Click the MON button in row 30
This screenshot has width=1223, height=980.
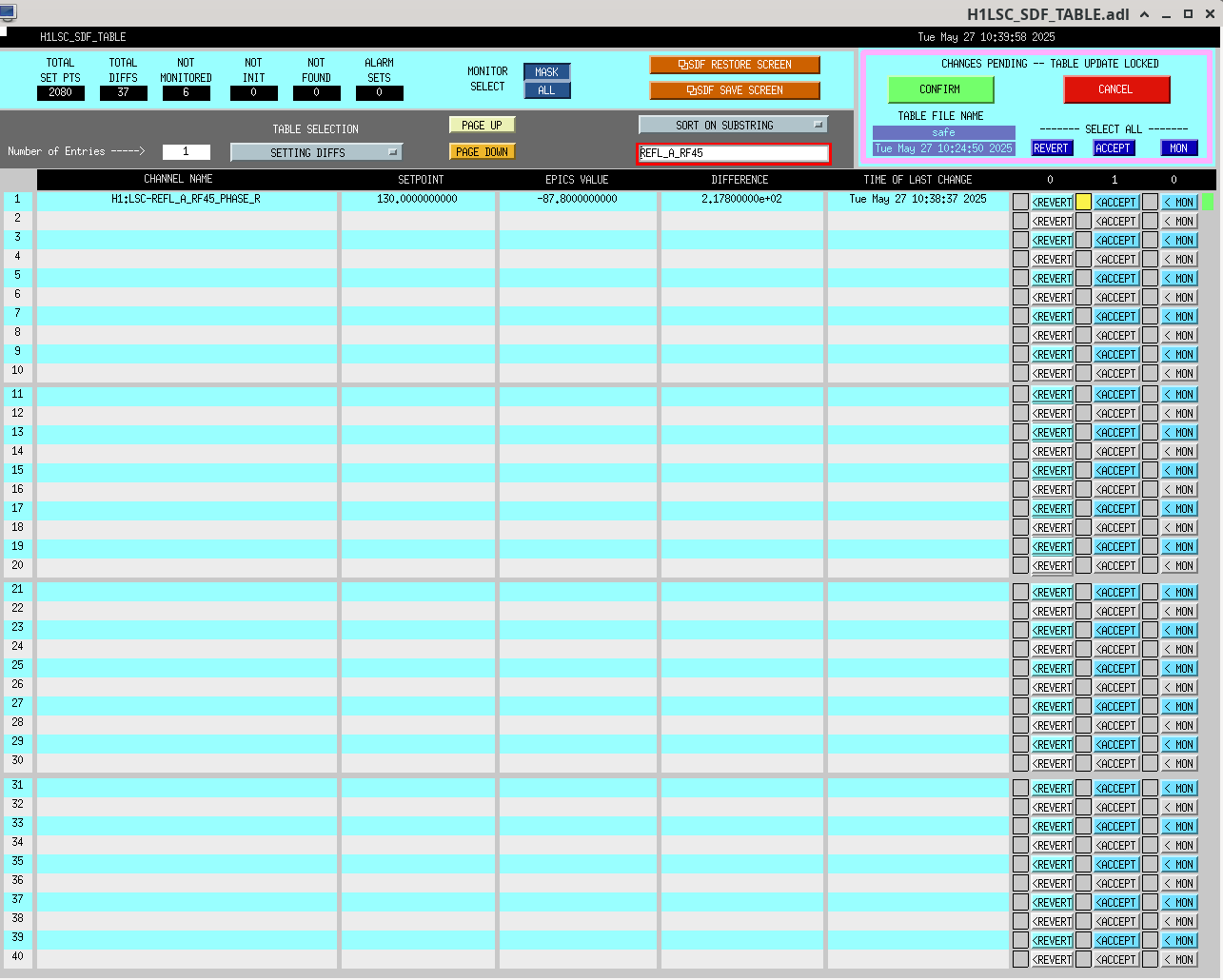click(x=1179, y=763)
